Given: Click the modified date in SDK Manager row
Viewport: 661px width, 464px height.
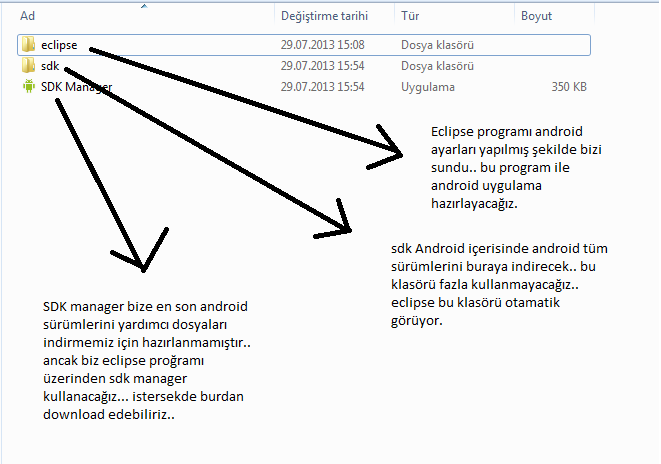Looking at the screenshot, I should (322, 87).
